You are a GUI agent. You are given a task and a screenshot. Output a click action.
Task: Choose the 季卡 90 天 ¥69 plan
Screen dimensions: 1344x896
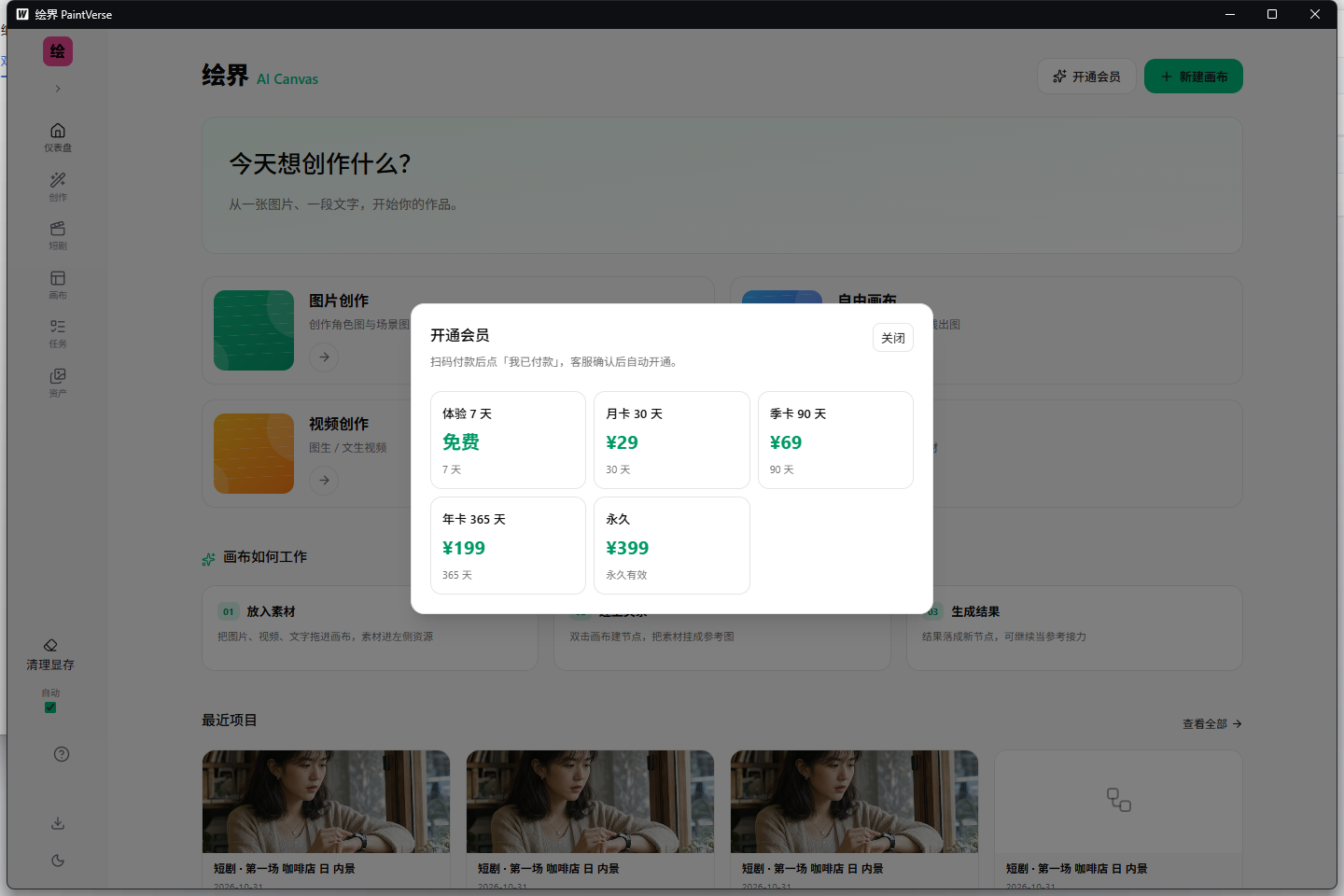(x=835, y=440)
